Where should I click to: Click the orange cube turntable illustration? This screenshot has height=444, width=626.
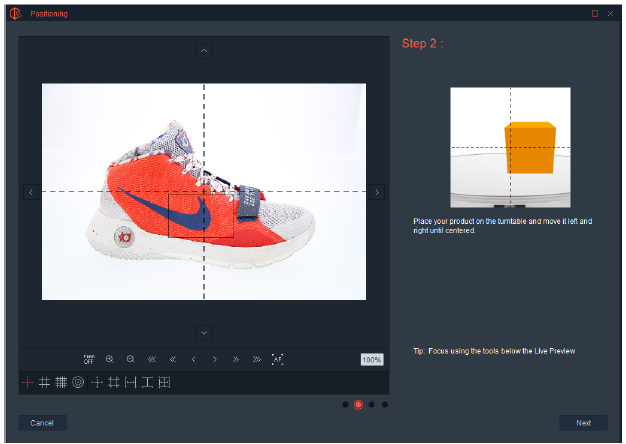pos(510,147)
